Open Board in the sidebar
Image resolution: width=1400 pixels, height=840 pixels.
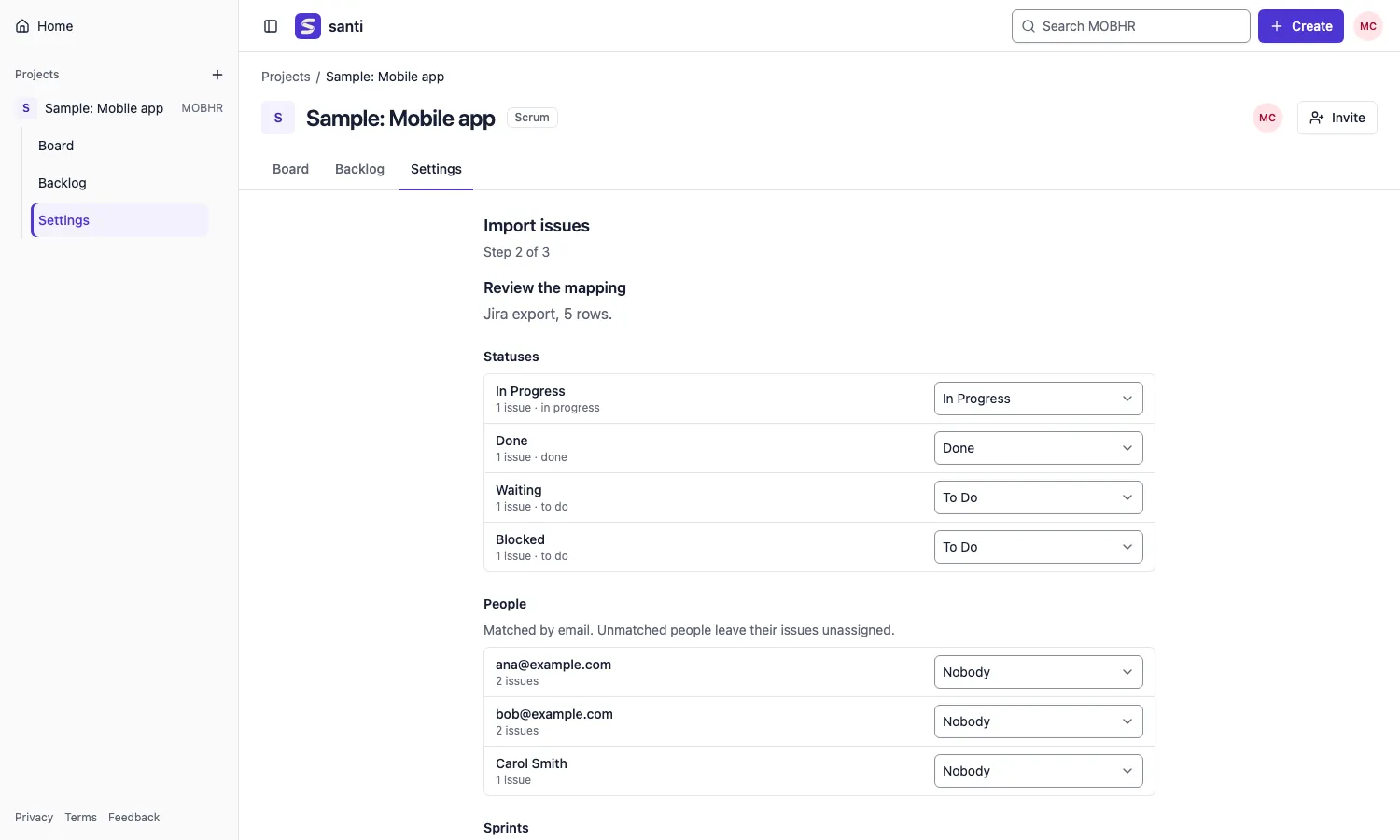click(x=119, y=146)
